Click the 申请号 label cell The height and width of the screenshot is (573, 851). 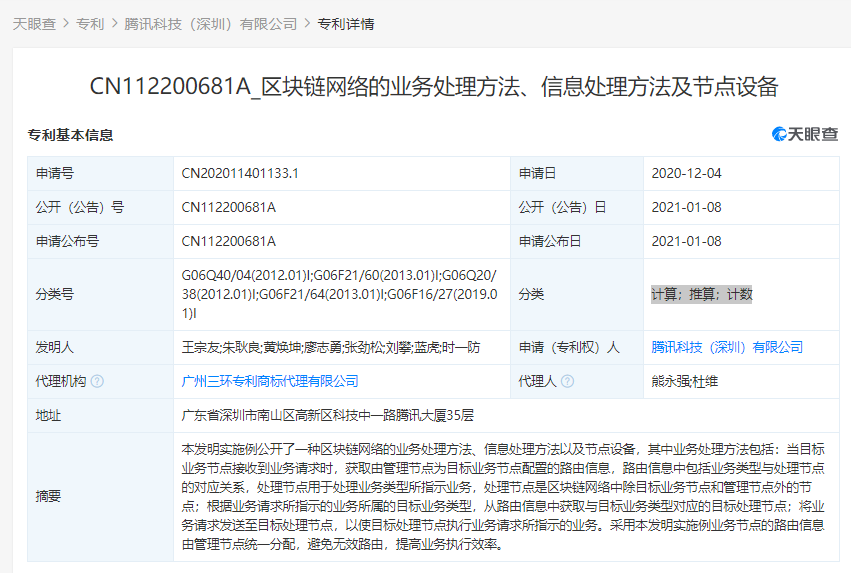click(100, 174)
